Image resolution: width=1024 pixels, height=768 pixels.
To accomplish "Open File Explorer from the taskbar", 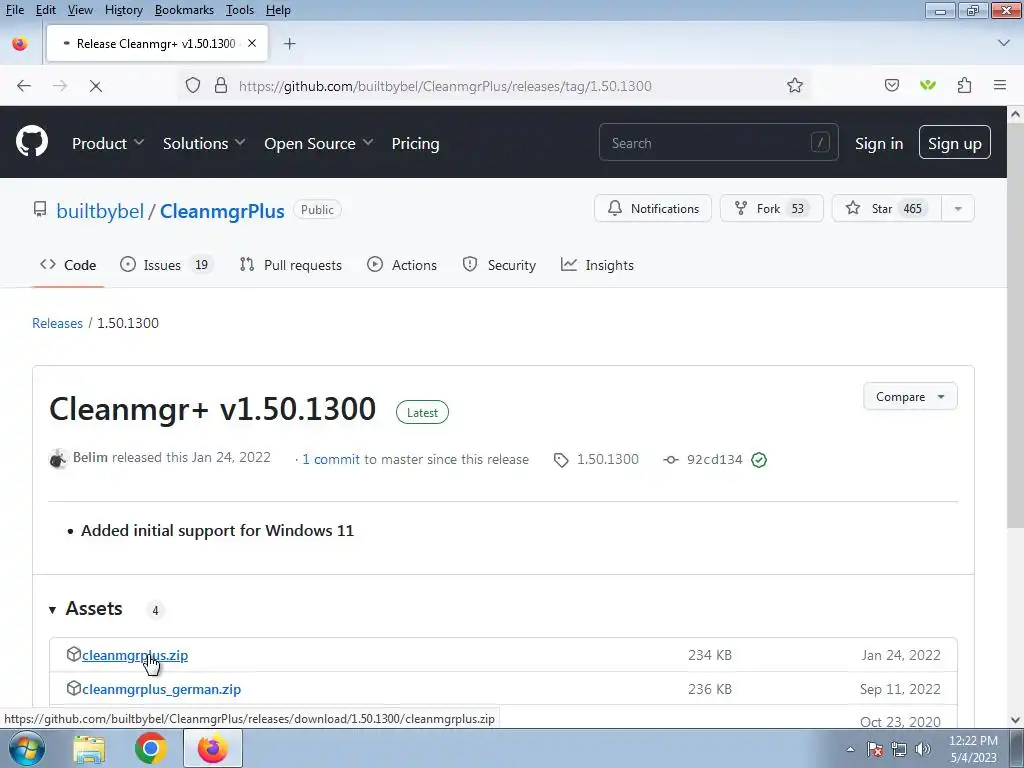I will click(x=89, y=749).
